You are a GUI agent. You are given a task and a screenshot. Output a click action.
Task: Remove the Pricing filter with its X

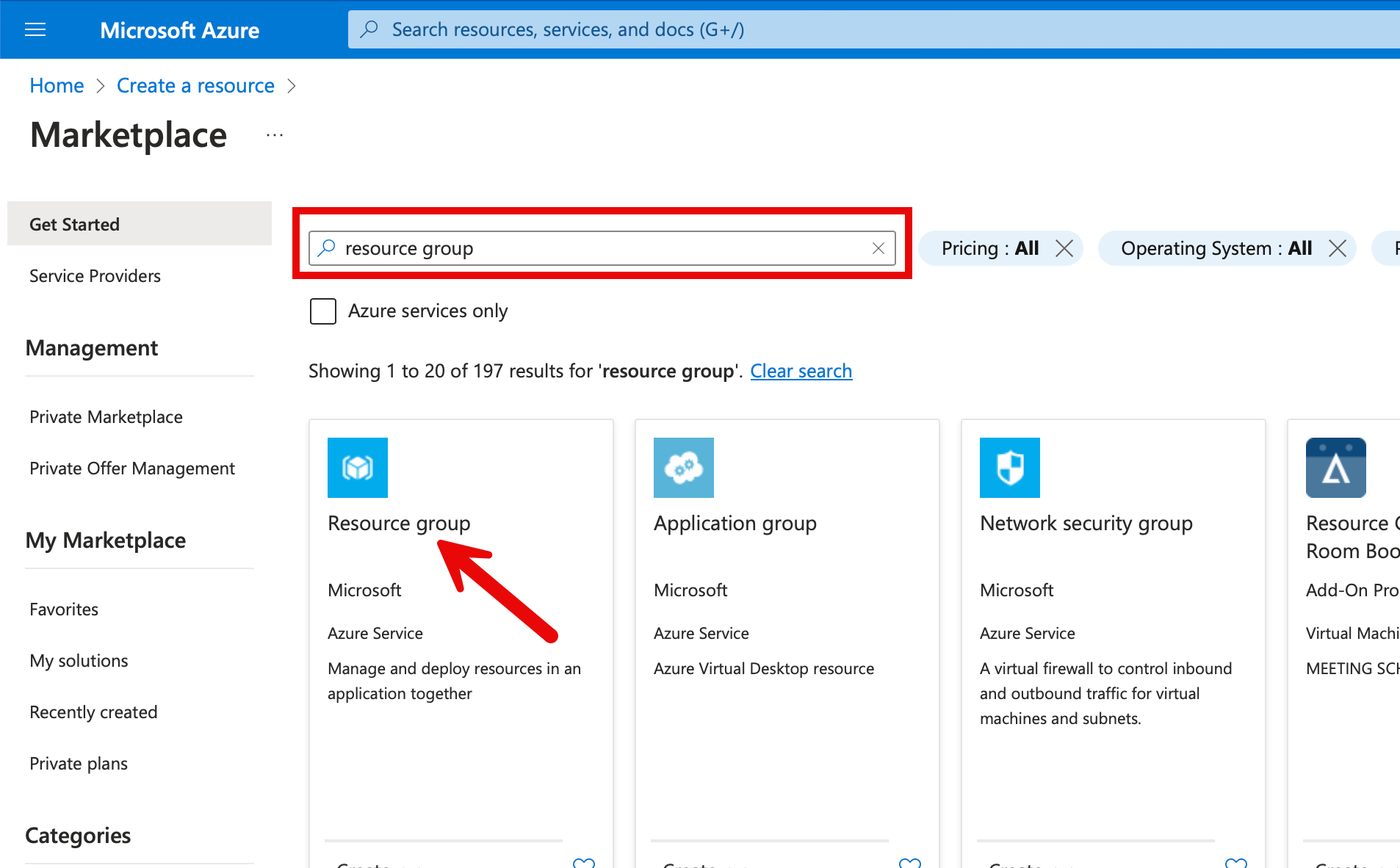click(x=1064, y=248)
